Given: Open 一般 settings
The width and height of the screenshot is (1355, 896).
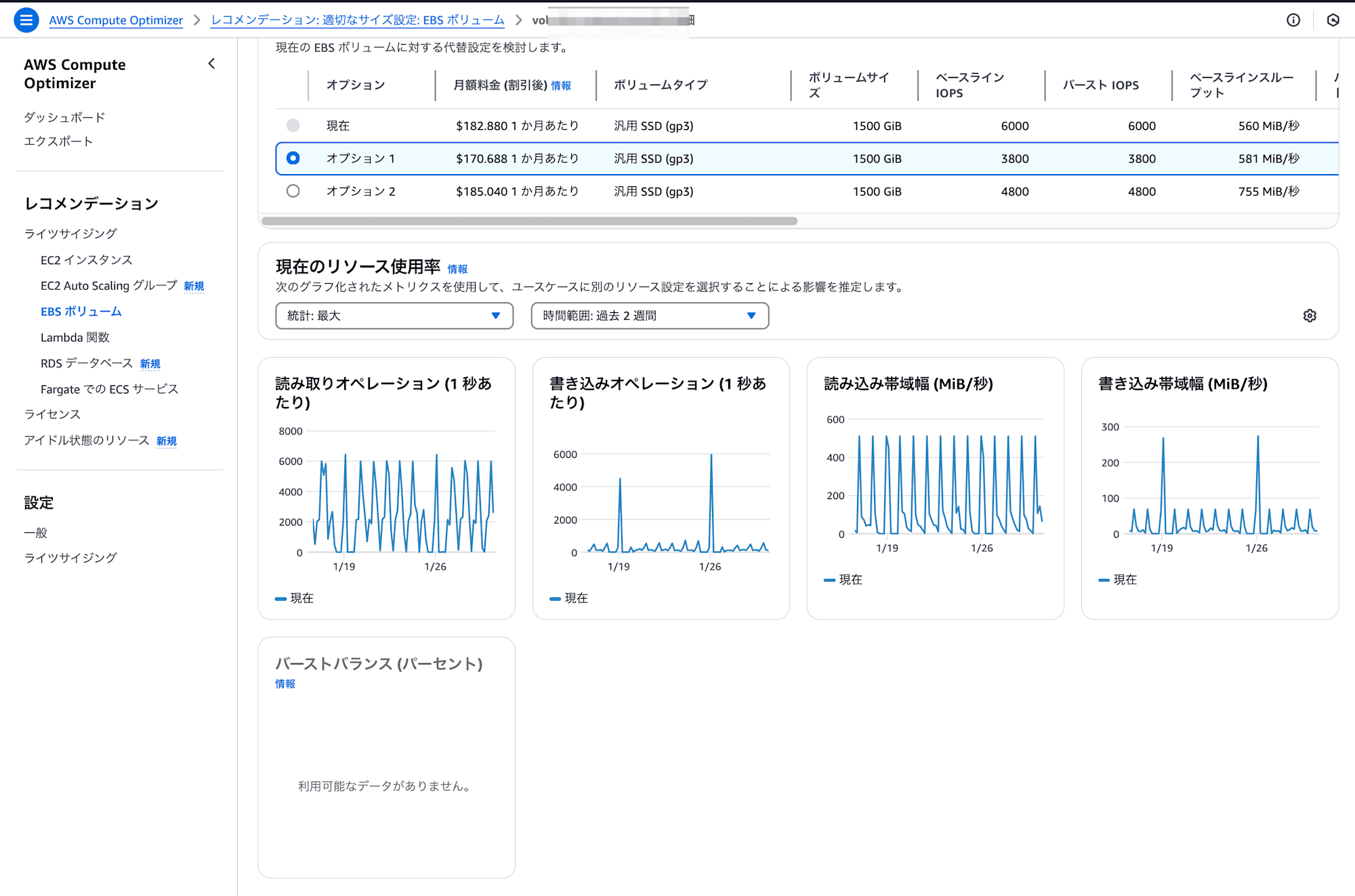Looking at the screenshot, I should pos(35,533).
